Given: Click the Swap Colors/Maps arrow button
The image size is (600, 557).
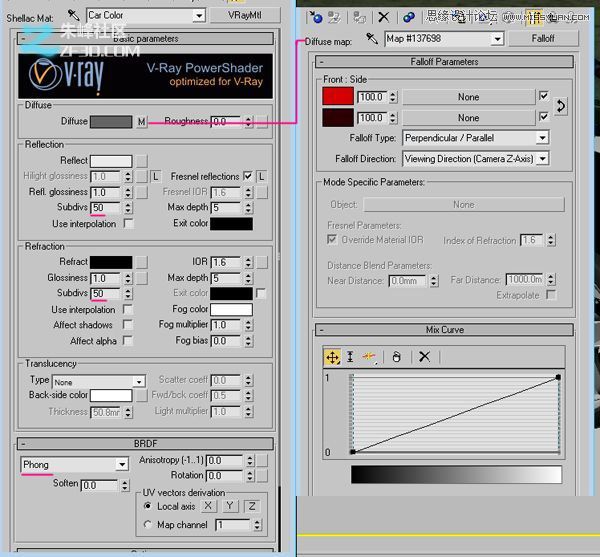Looking at the screenshot, I should tap(561, 106).
